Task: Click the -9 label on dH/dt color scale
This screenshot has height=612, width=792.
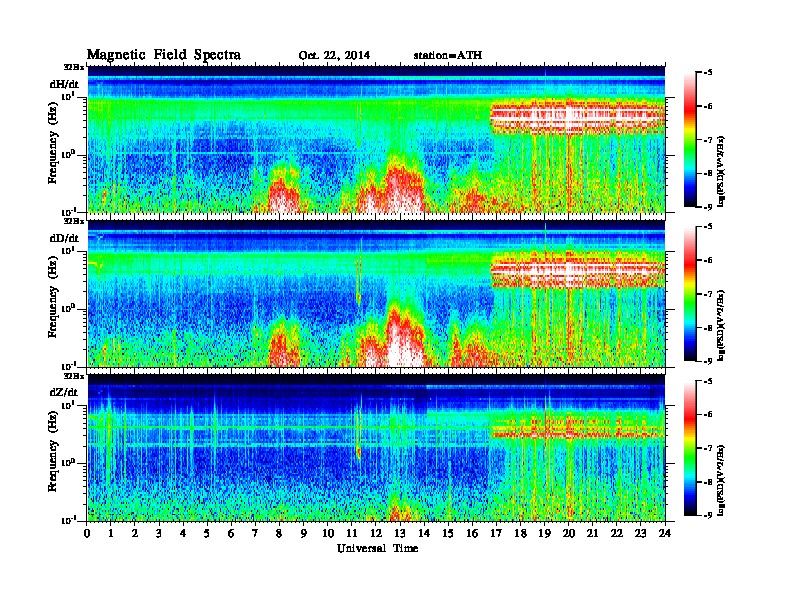Action: pyautogui.click(x=708, y=207)
